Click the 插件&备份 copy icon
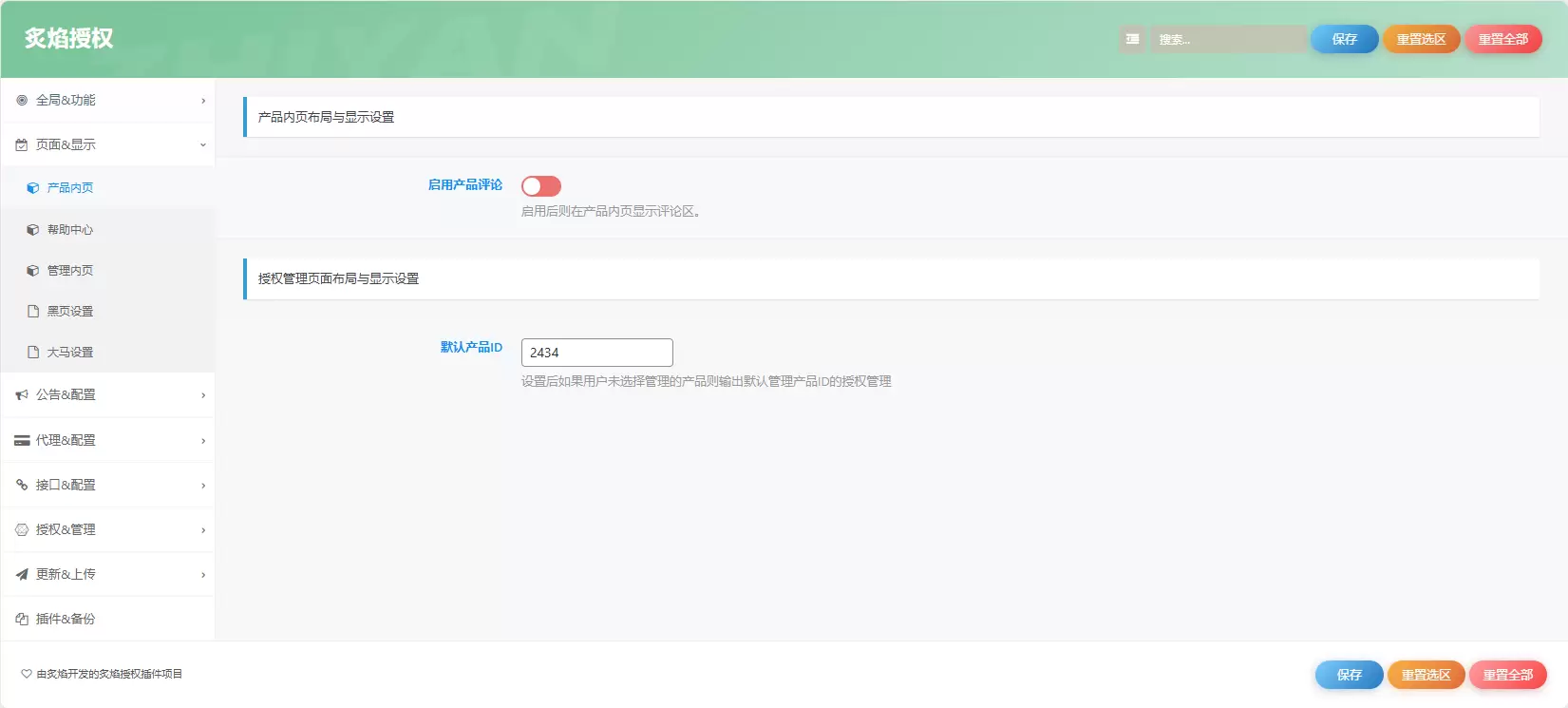Screen dimensions: 1568x708 click(x=22, y=619)
